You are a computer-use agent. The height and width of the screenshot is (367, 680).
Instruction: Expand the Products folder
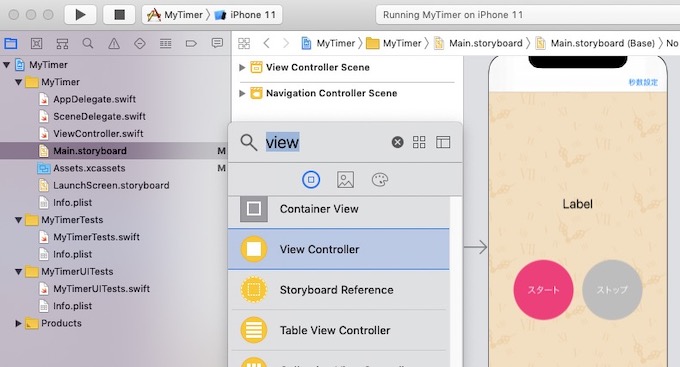pos(18,323)
